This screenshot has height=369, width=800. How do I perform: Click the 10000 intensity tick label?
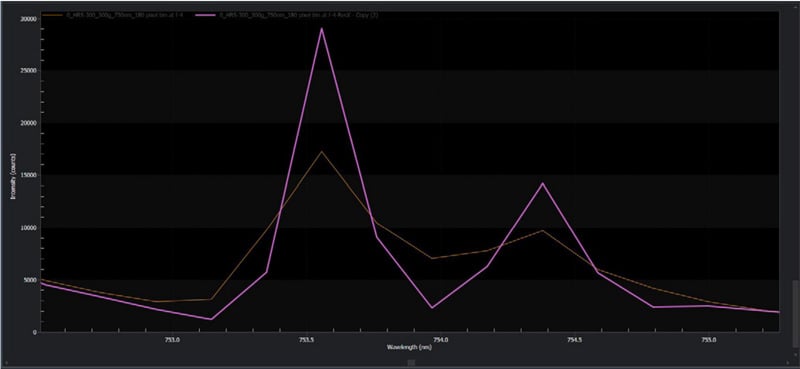tap(29, 228)
